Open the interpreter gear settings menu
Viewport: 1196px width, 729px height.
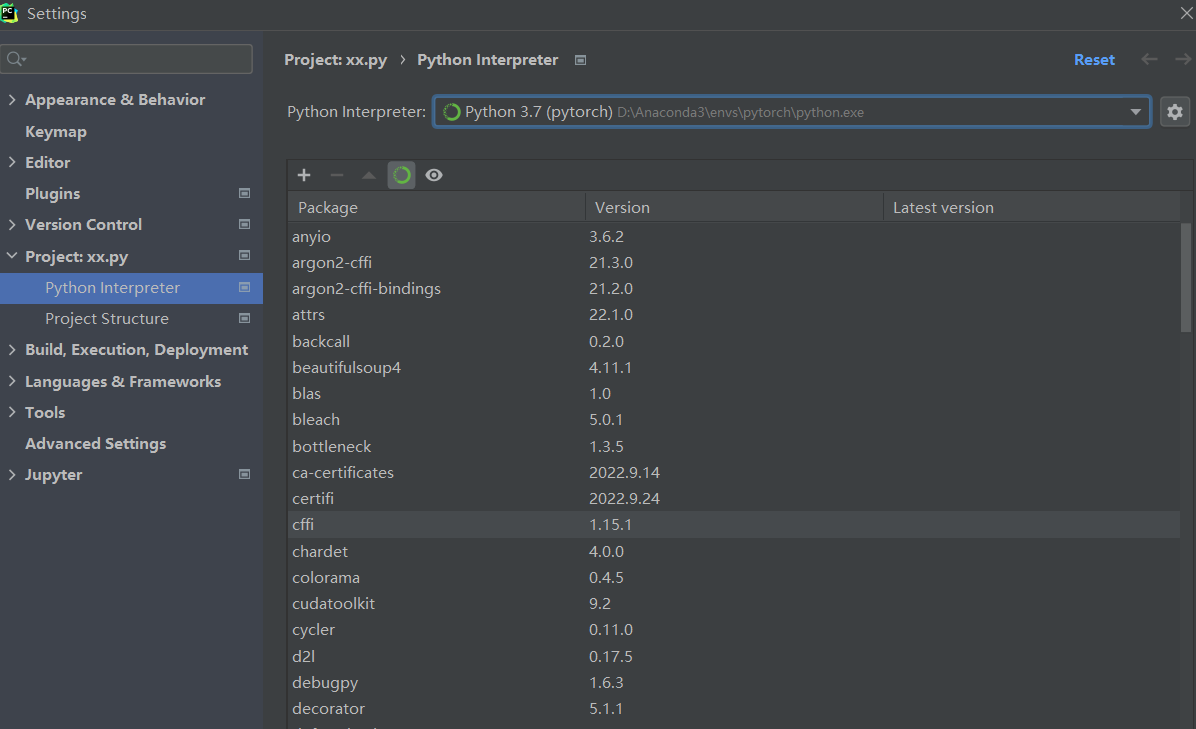[1175, 112]
